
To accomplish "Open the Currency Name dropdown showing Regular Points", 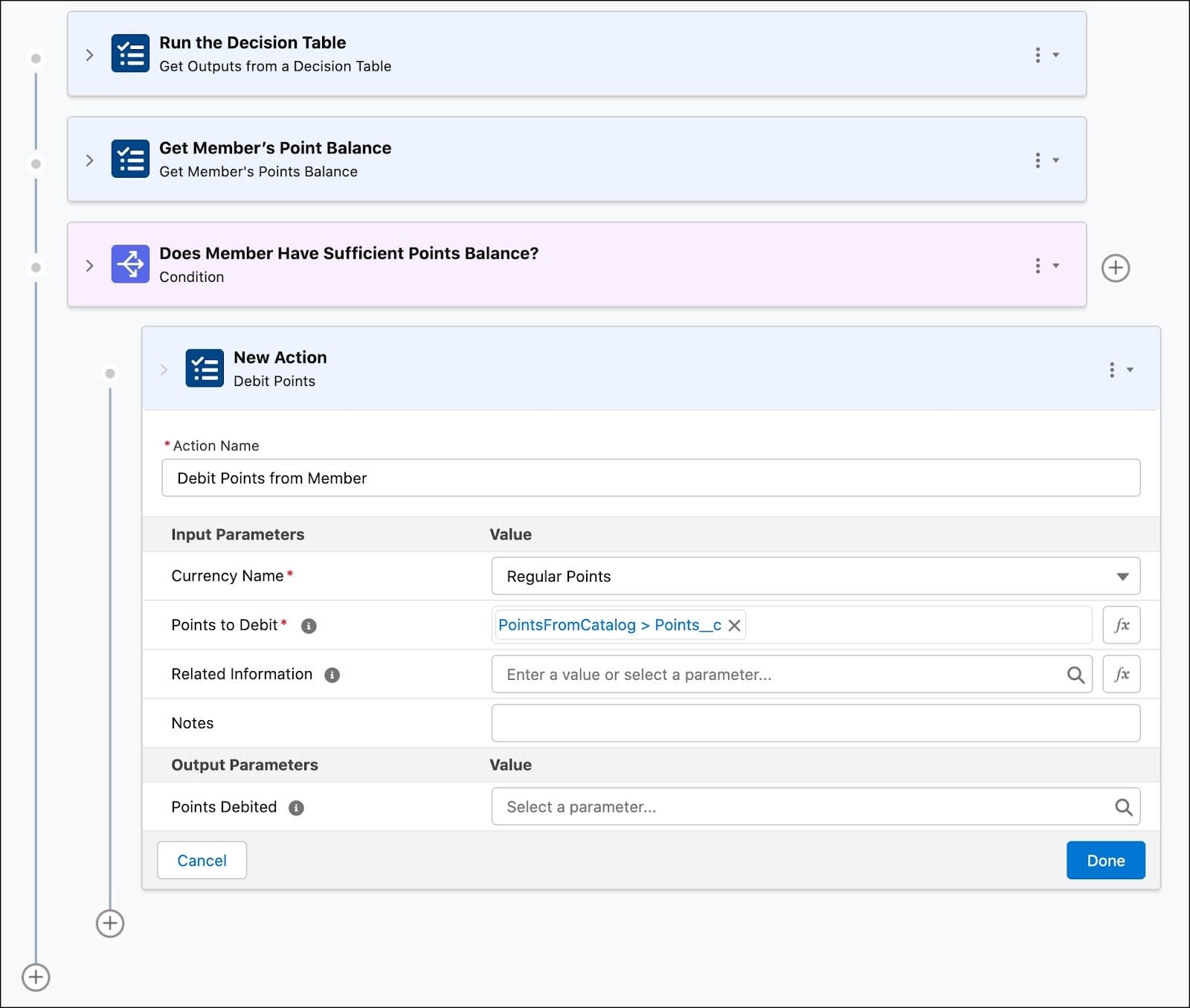I will (1123, 576).
